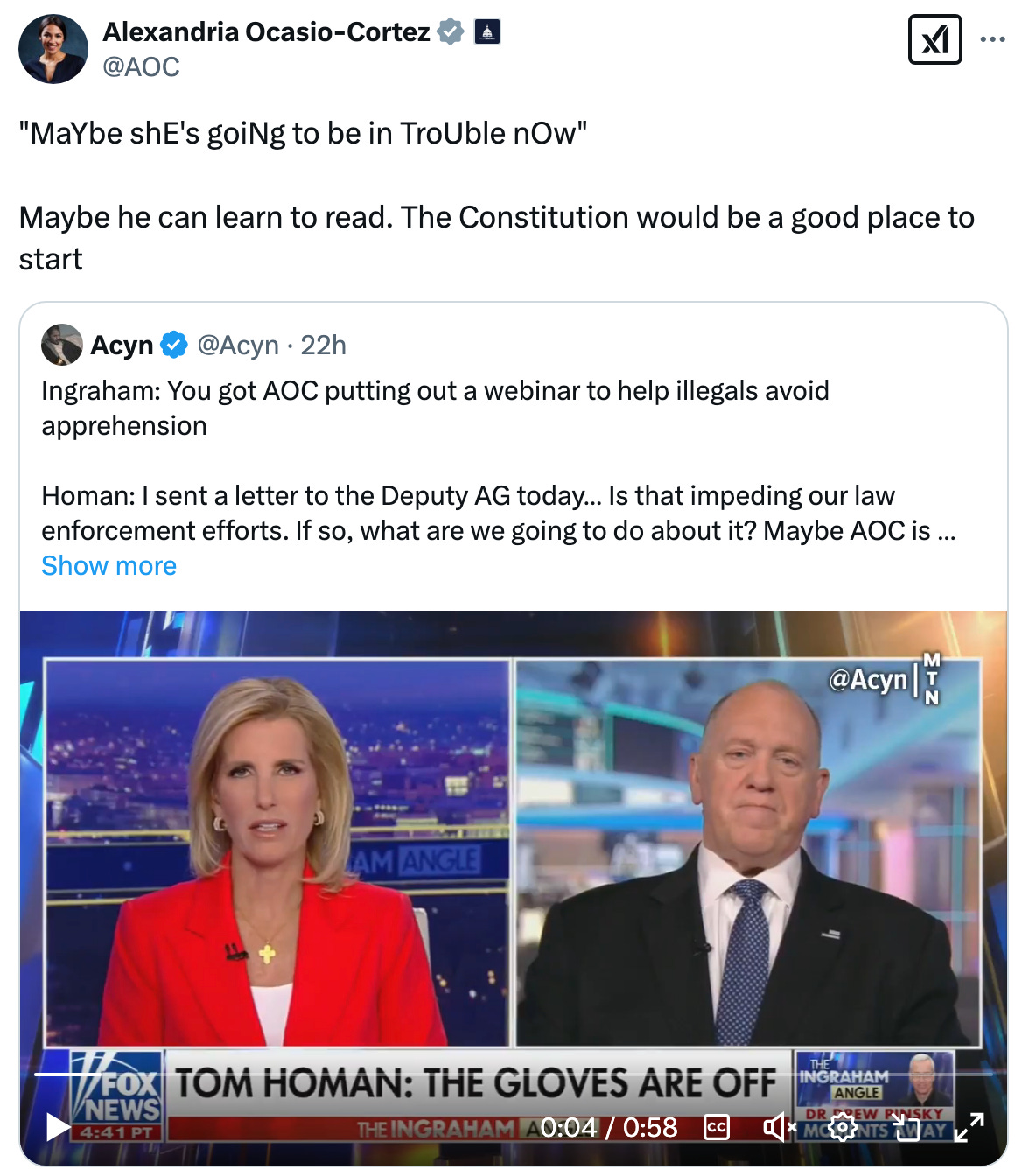Open the @AOC handle link
This screenshot has height=1176, width=1022.
[x=141, y=66]
